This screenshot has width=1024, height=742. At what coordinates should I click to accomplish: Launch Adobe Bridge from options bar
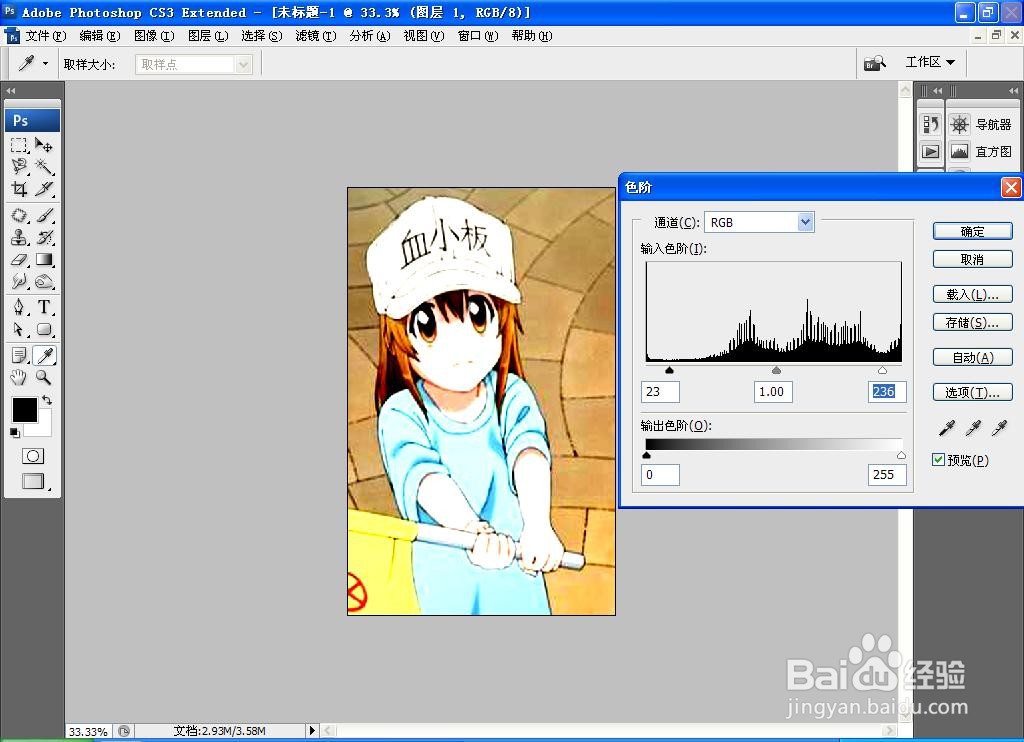[x=874, y=63]
